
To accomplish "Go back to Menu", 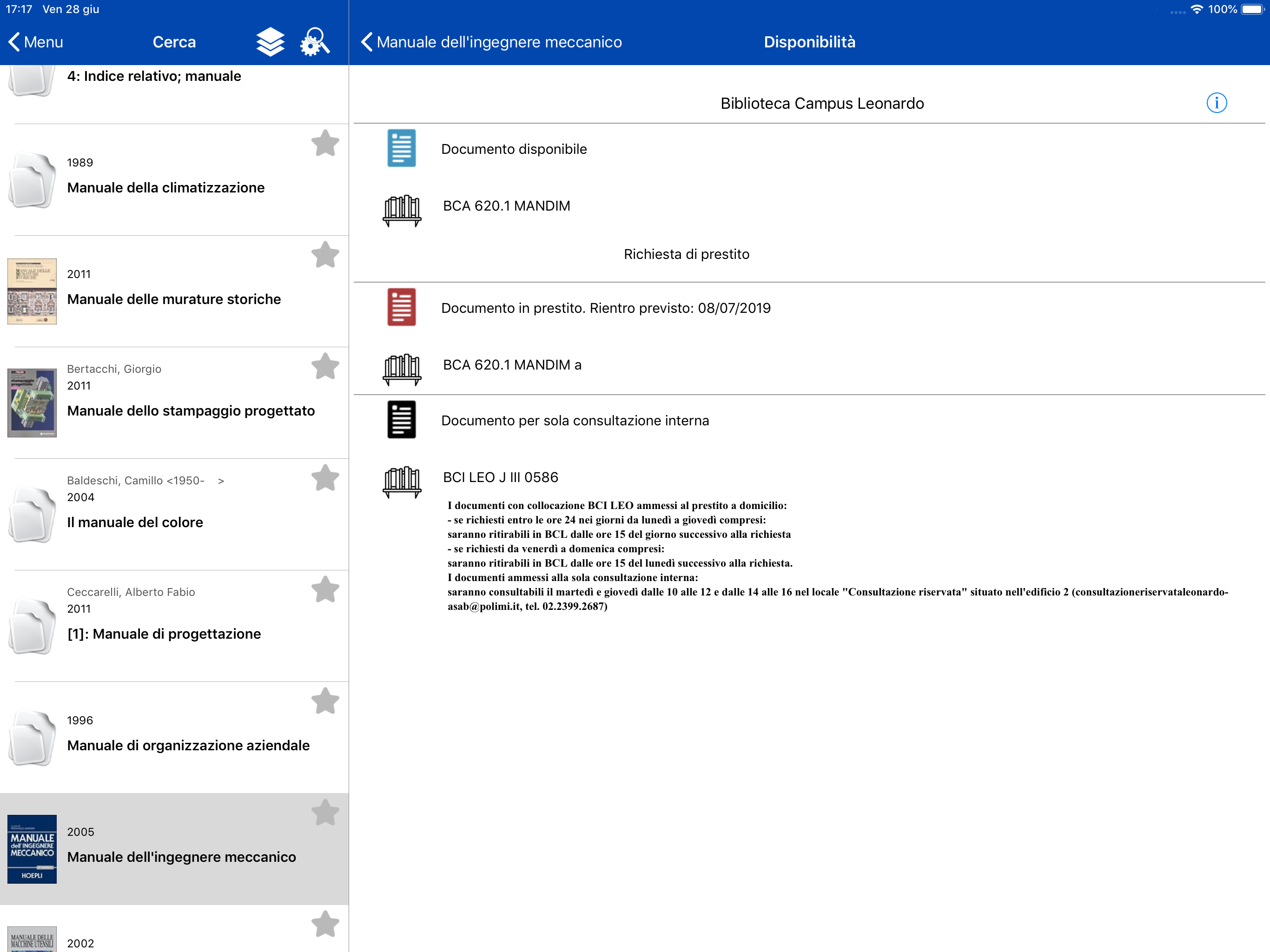I will 36,42.
